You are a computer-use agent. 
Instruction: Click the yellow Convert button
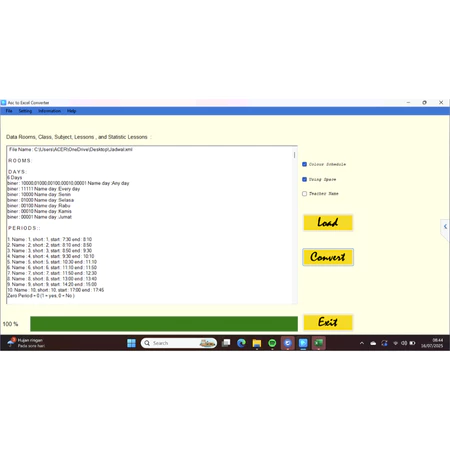click(x=328, y=257)
